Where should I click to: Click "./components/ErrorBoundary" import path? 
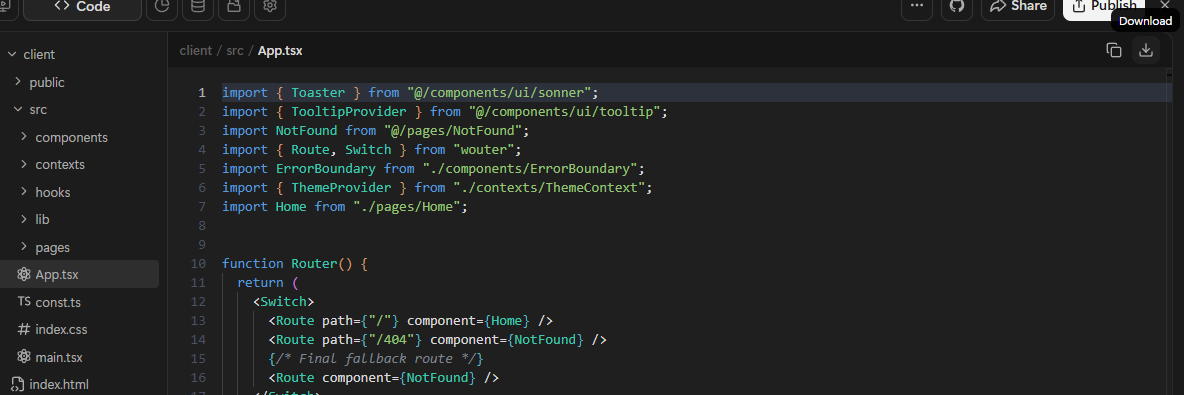coord(530,168)
